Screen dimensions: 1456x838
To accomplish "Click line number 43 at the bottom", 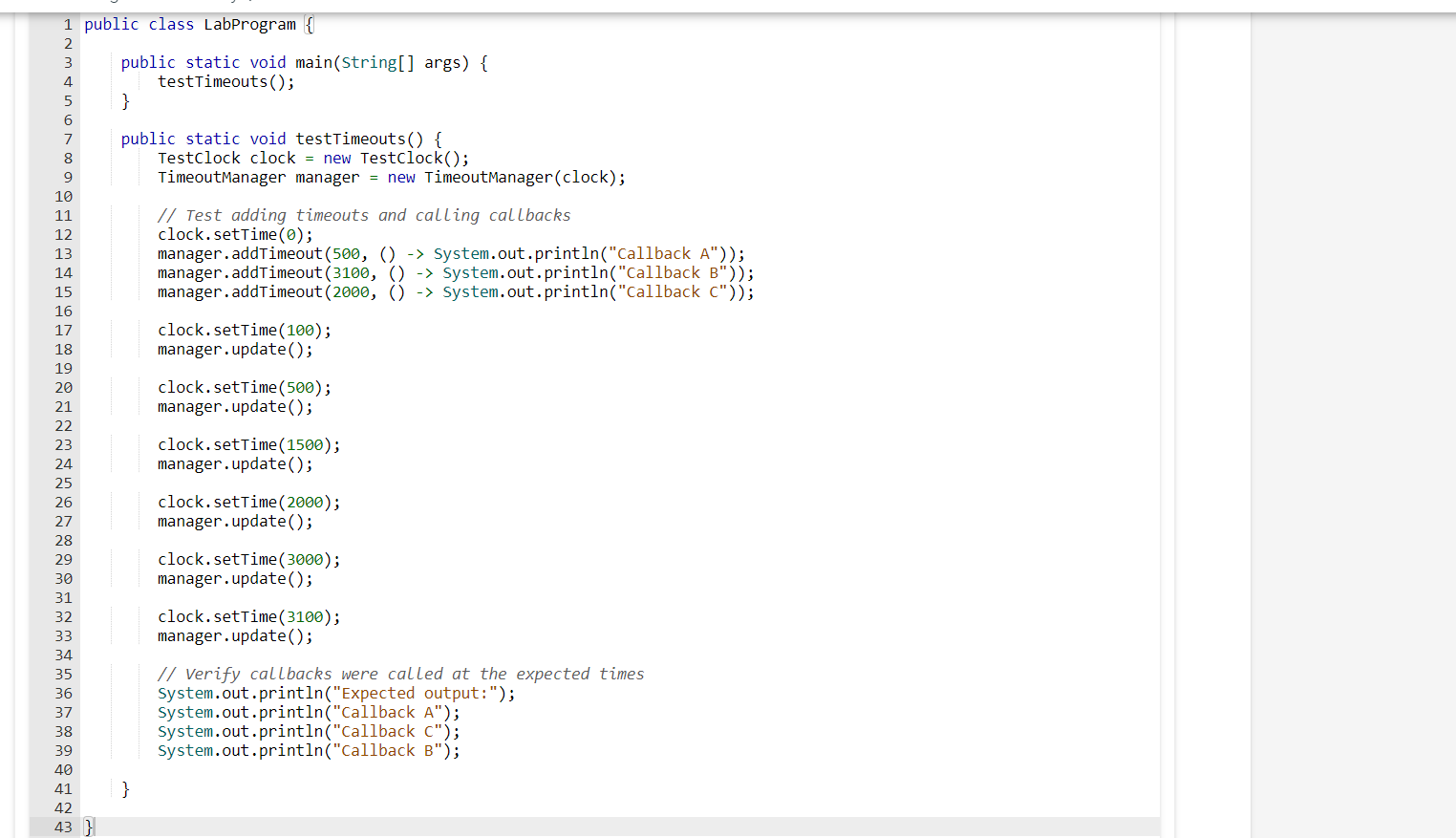I will (x=64, y=827).
